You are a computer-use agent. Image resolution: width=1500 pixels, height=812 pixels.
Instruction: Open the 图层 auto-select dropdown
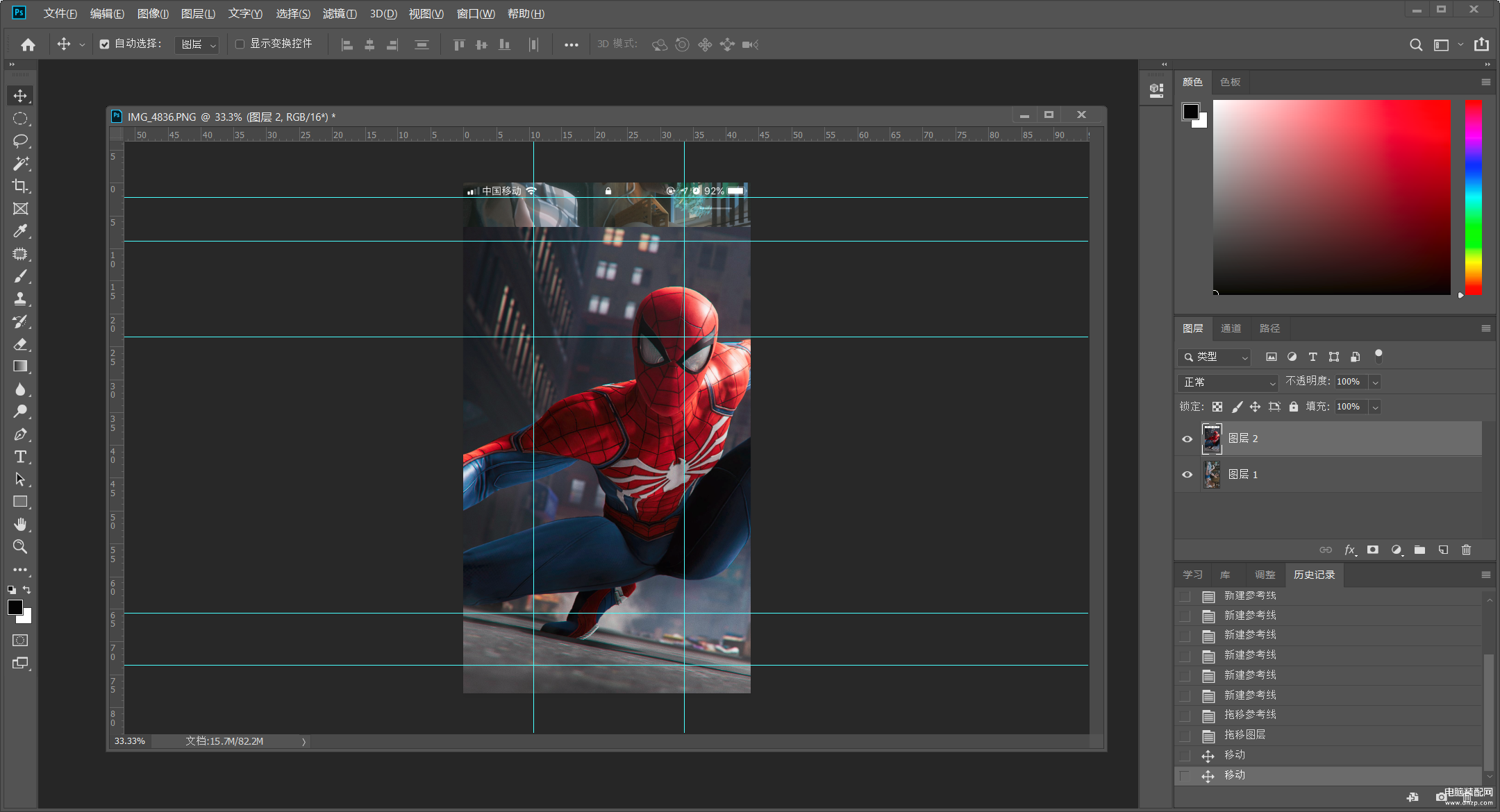pyautogui.click(x=197, y=44)
